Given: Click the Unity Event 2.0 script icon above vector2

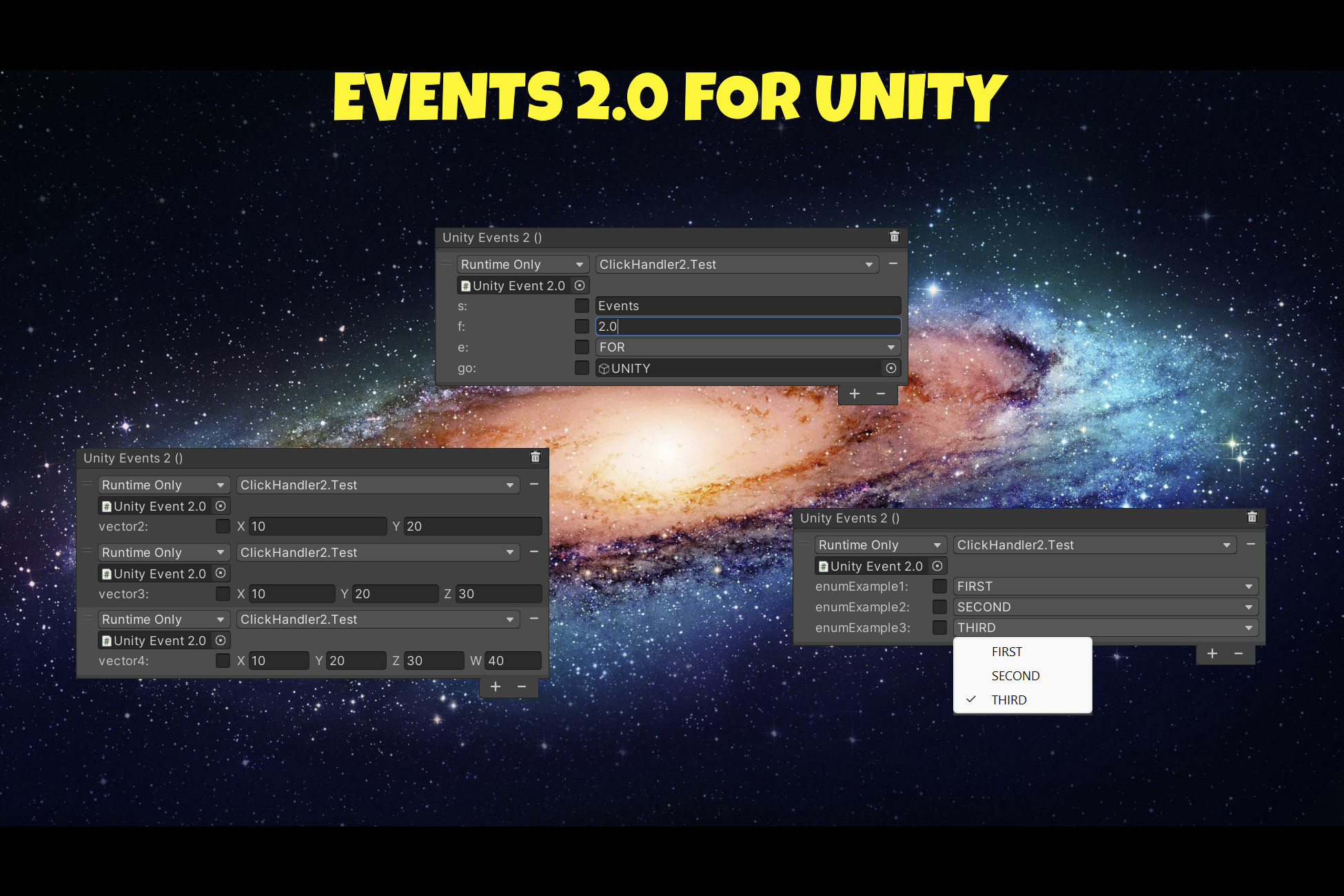Looking at the screenshot, I should [107, 505].
